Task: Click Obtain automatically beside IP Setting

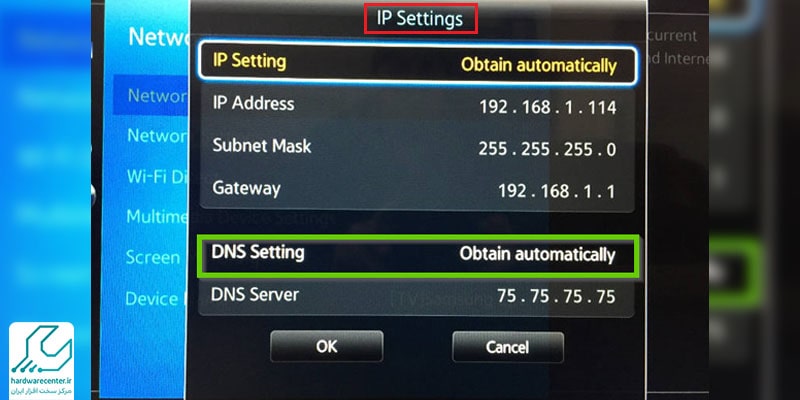Action: point(539,65)
